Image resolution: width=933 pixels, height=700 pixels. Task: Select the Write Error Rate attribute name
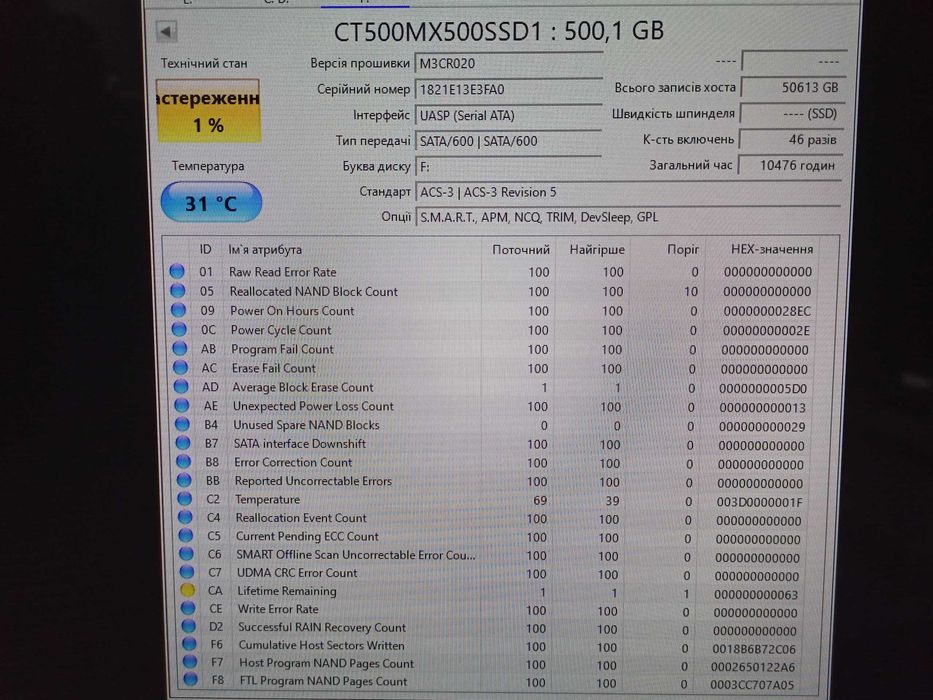point(278,609)
